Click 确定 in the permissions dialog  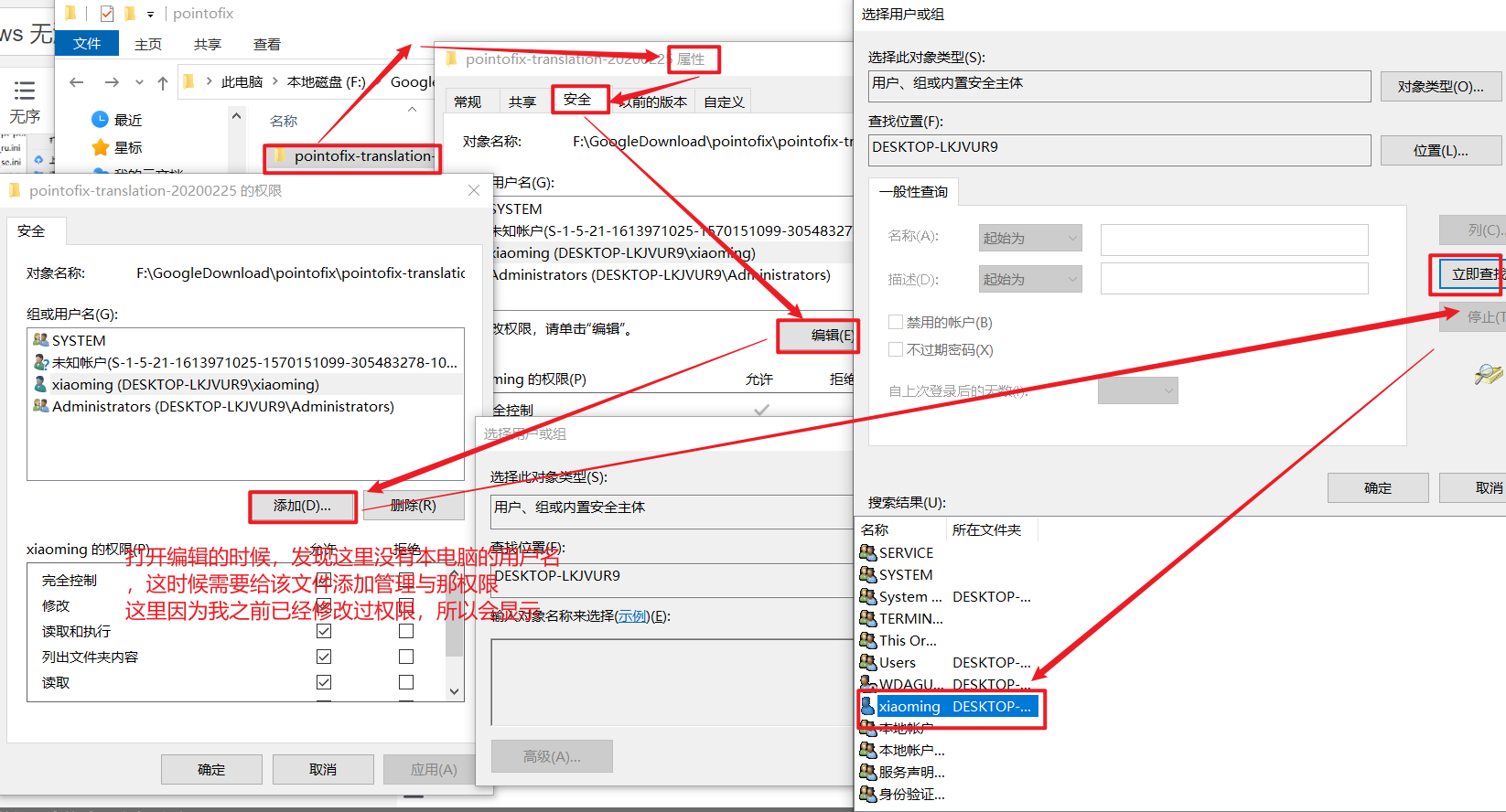coord(211,769)
